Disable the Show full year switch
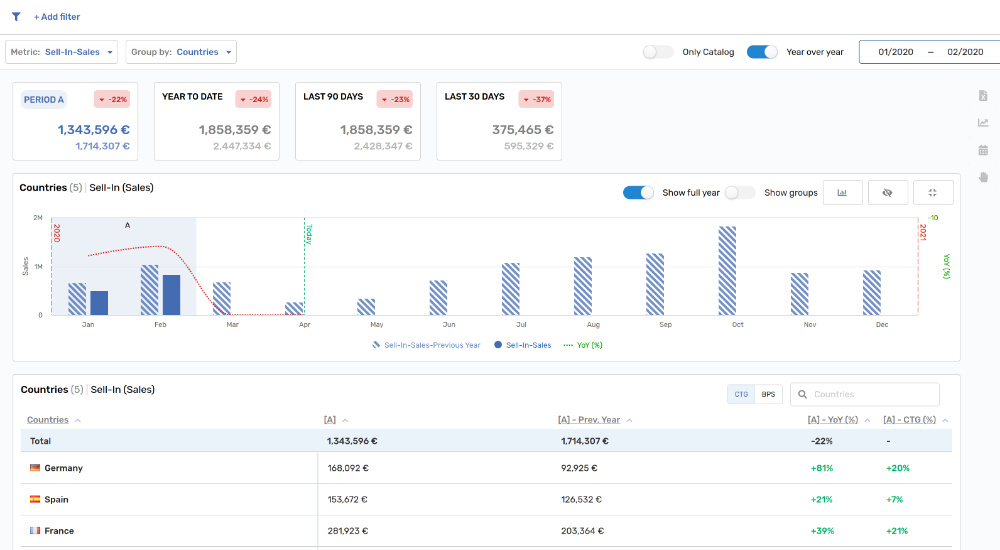 638,193
